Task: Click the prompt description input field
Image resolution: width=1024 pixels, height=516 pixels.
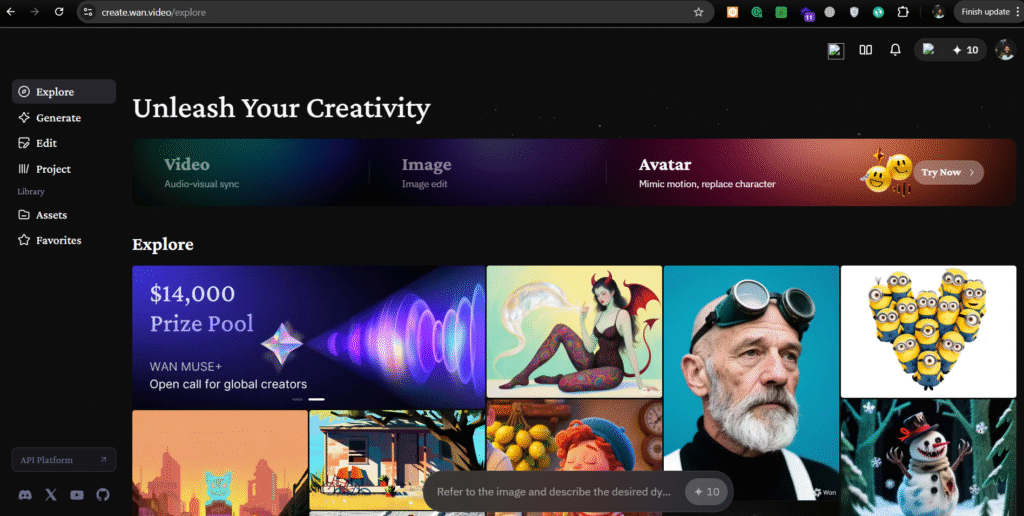Action: coord(555,492)
